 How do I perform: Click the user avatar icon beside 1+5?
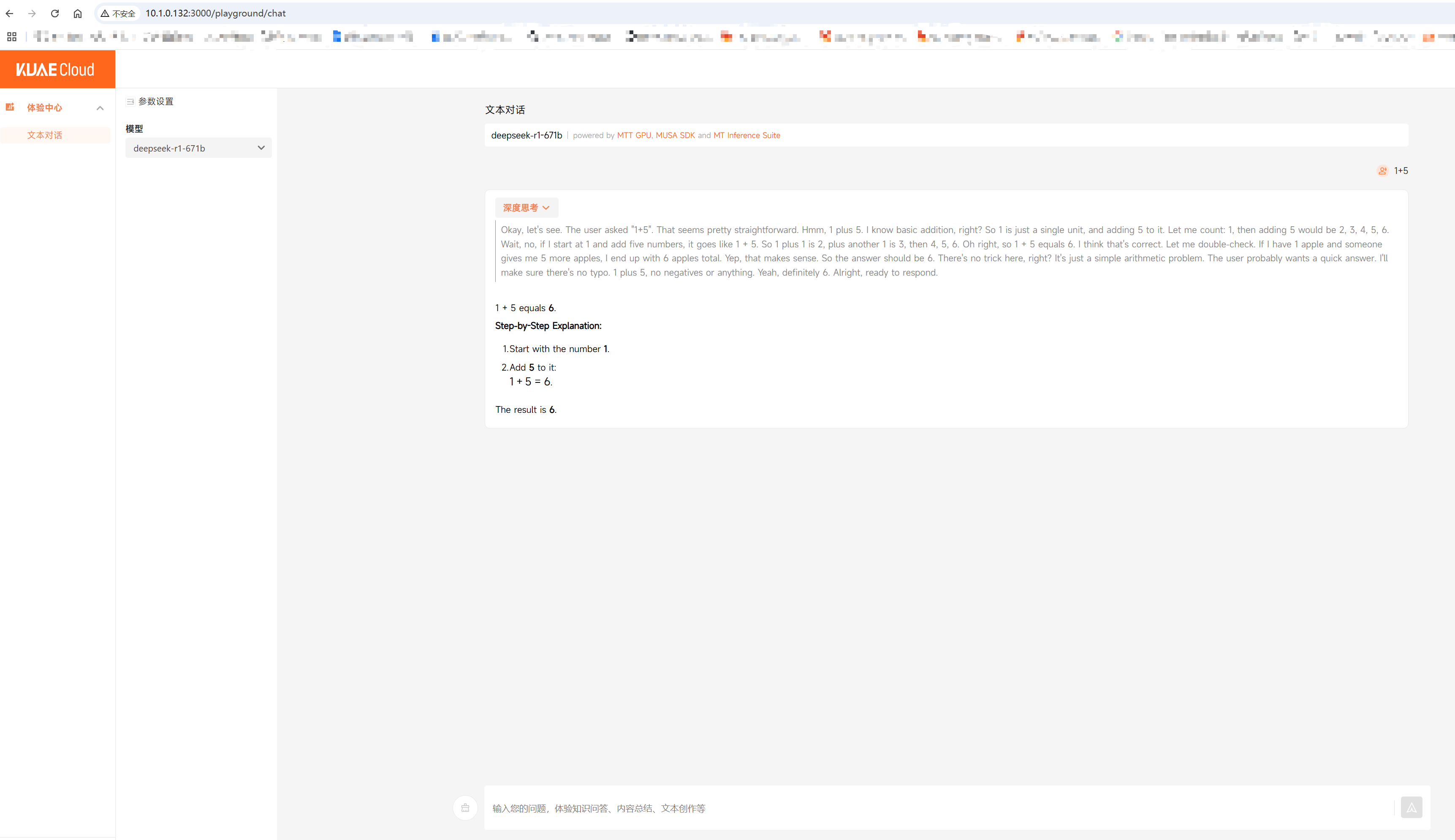click(x=1382, y=171)
